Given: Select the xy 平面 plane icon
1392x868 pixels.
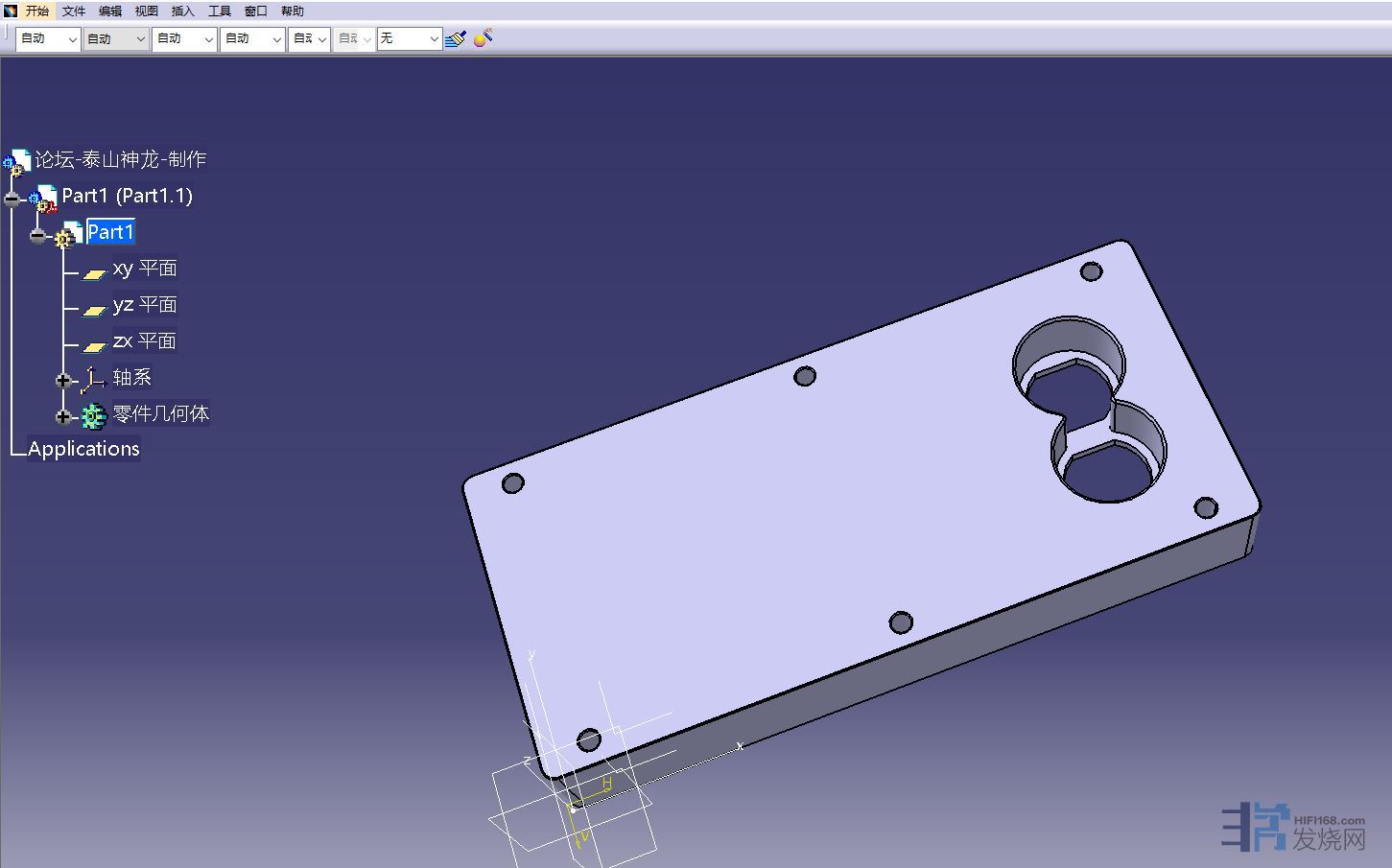Looking at the screenshot, I should [93, 273].
